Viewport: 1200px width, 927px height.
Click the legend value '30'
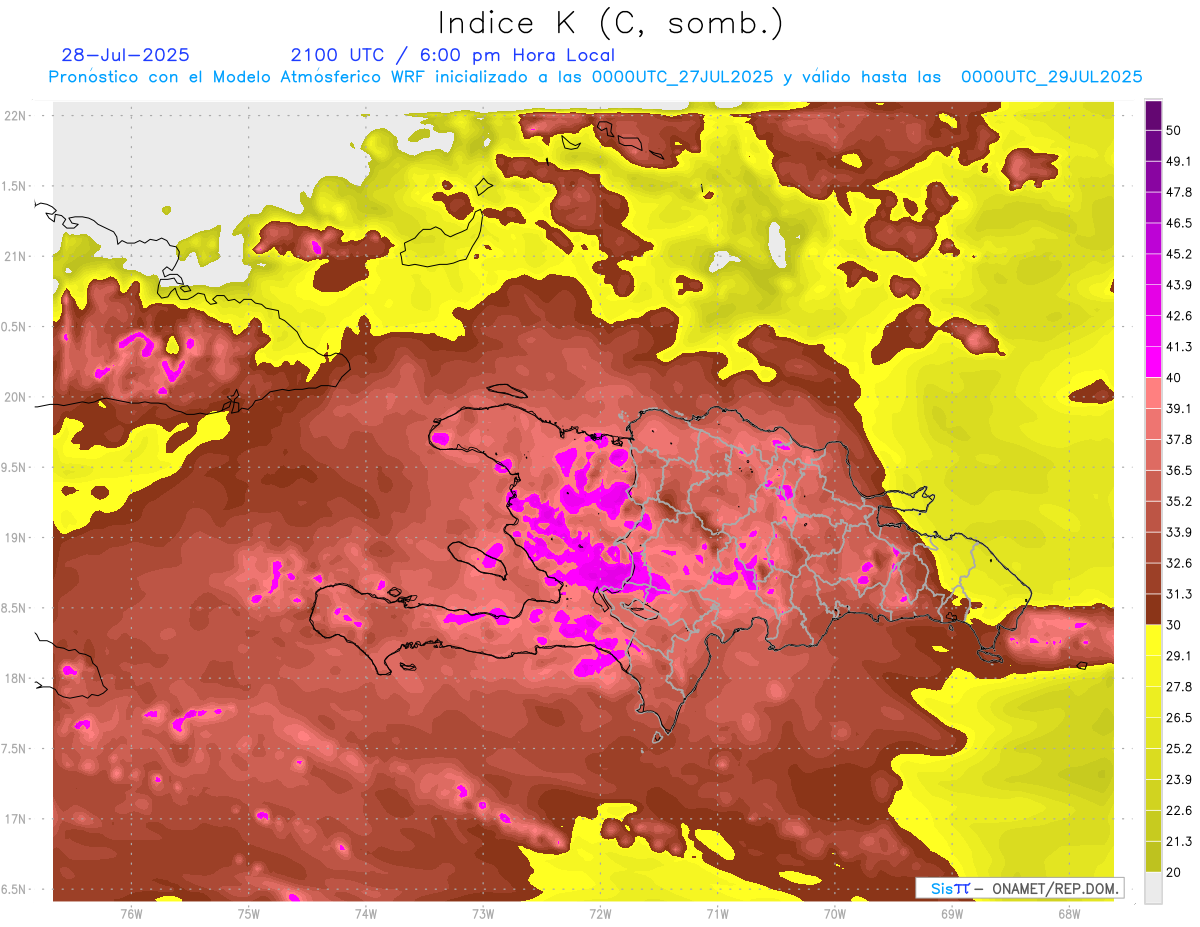1176,625
